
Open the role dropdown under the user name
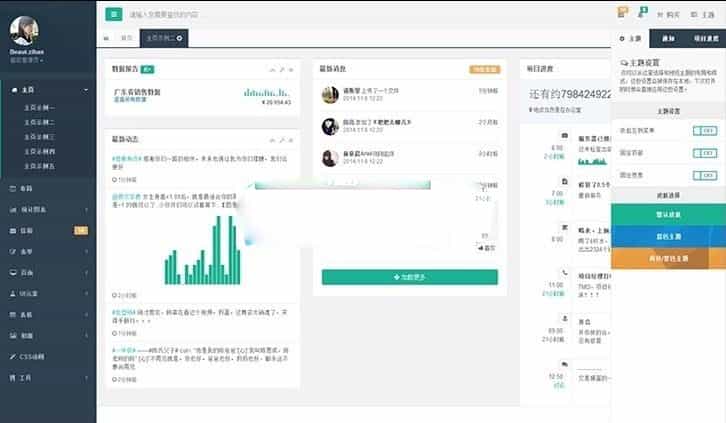[x=26, y=60]
